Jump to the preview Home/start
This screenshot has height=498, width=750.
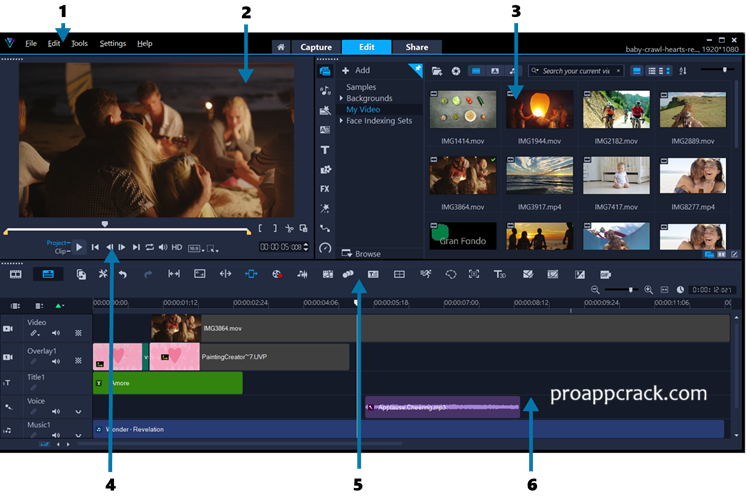click(x=95, y=247)
